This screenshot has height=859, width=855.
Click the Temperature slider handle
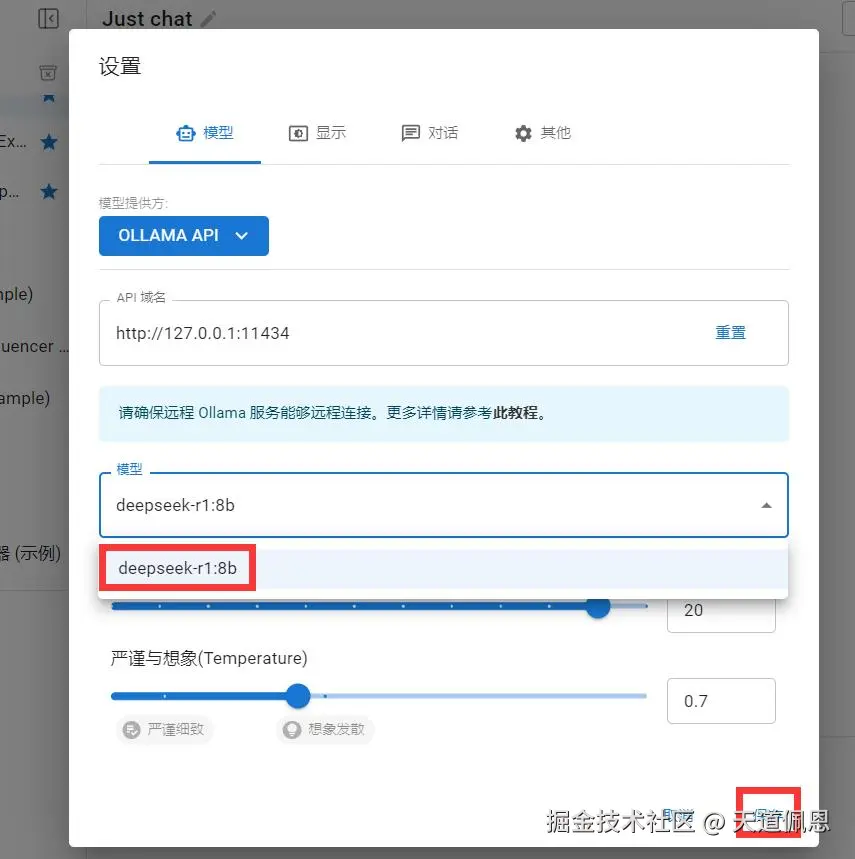point(298,696)
